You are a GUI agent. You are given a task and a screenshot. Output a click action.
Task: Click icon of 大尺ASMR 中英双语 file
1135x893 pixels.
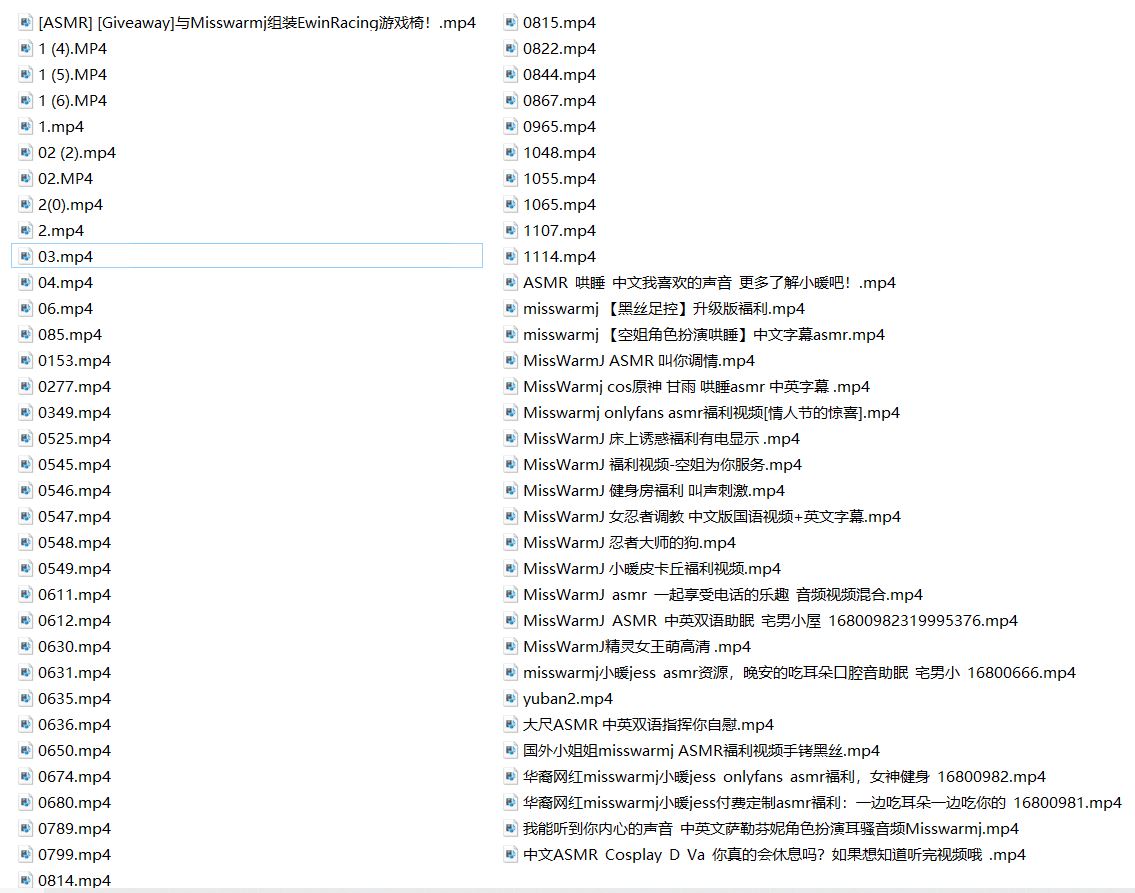click(510, 724)
